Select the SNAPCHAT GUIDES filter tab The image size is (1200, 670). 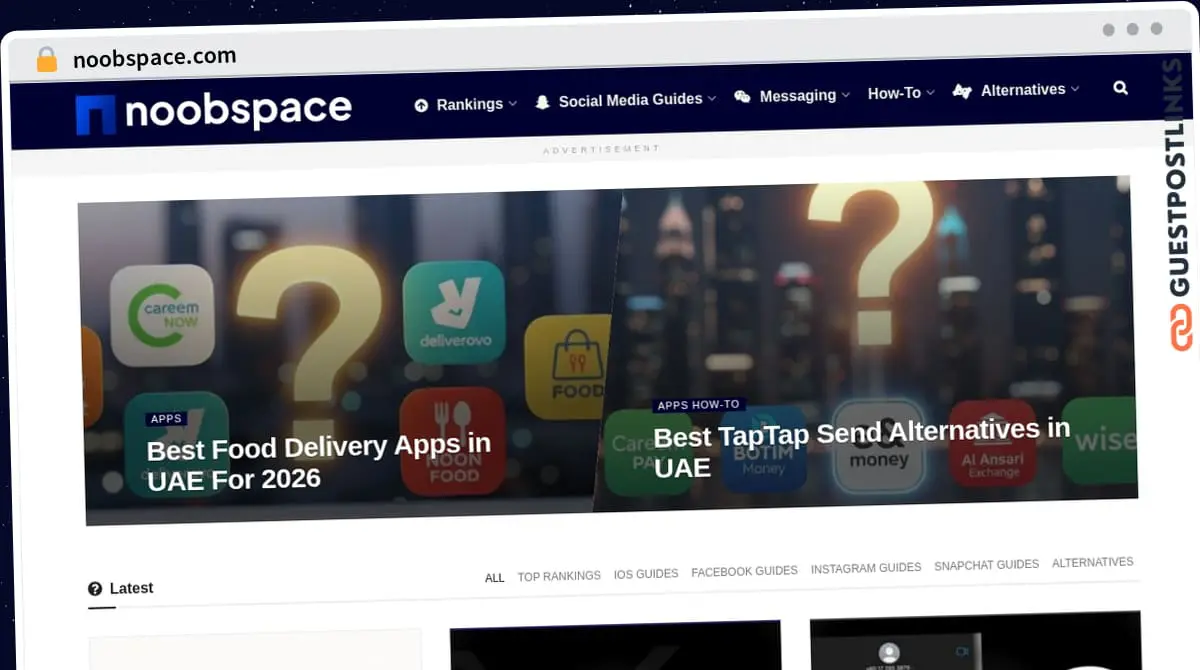(987, 565)
